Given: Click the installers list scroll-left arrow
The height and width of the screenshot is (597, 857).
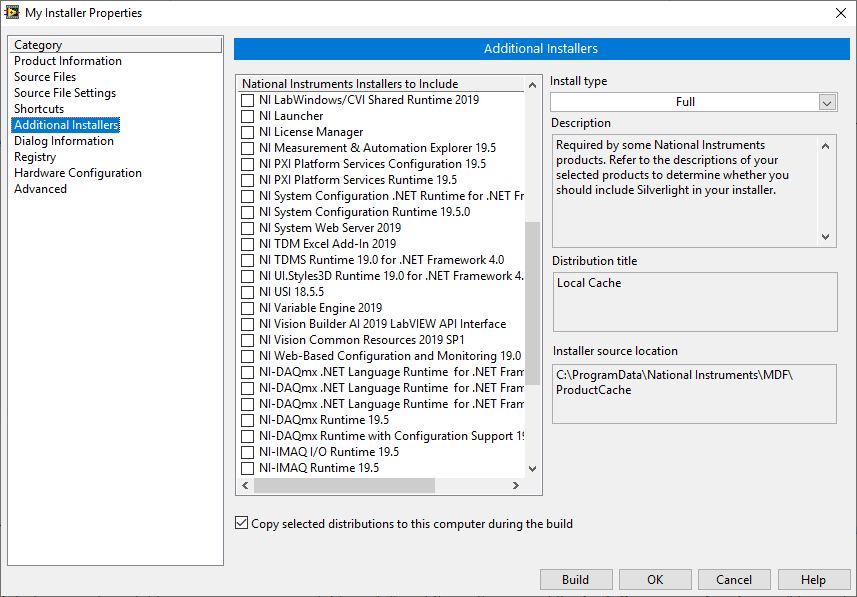Looking at the screenshot, I should (245, 485).
